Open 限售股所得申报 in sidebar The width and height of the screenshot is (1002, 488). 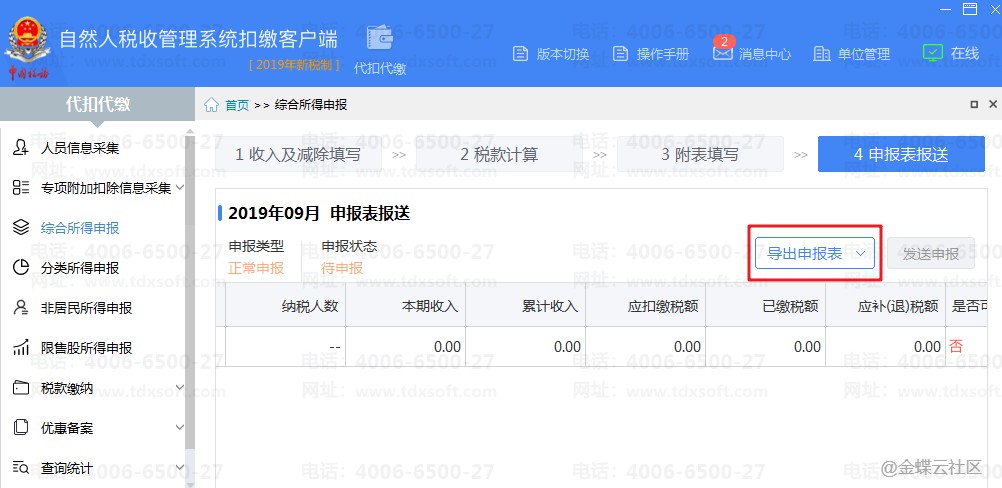[x=86, y=348]
